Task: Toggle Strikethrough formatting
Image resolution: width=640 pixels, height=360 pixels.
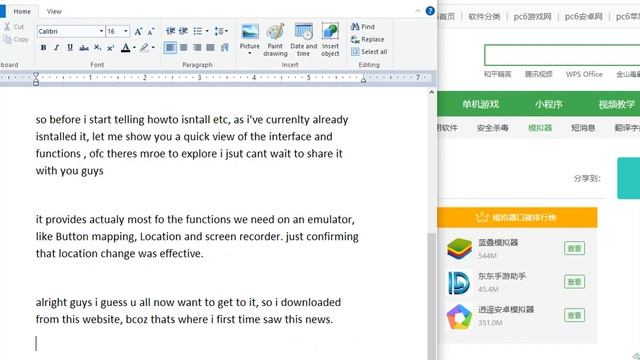Action: (x=84, y=48)
